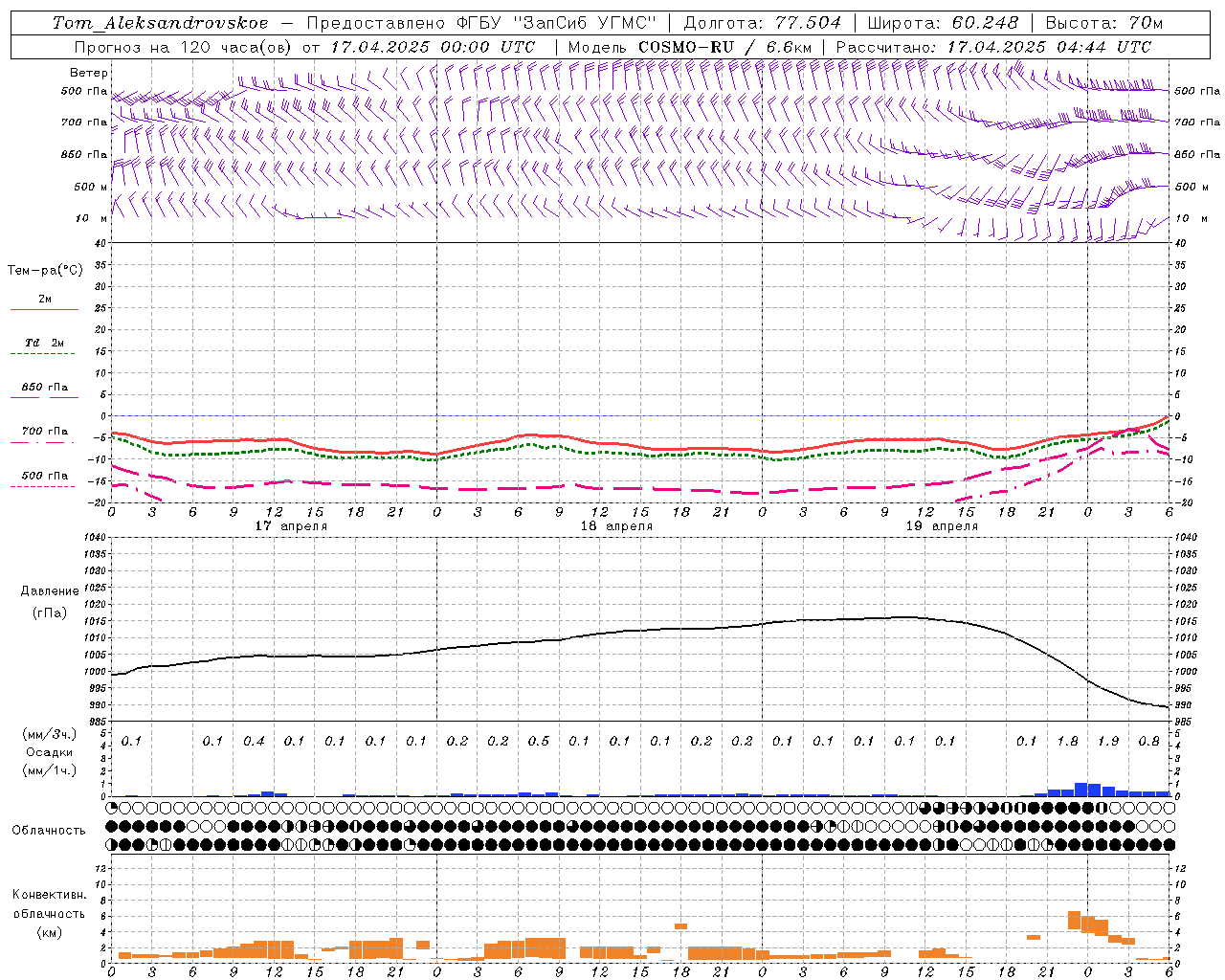This screenshot has height=980, width=1225.
Task: Click the (км) unit label under convective cloud
Action: tap(49, 932)
